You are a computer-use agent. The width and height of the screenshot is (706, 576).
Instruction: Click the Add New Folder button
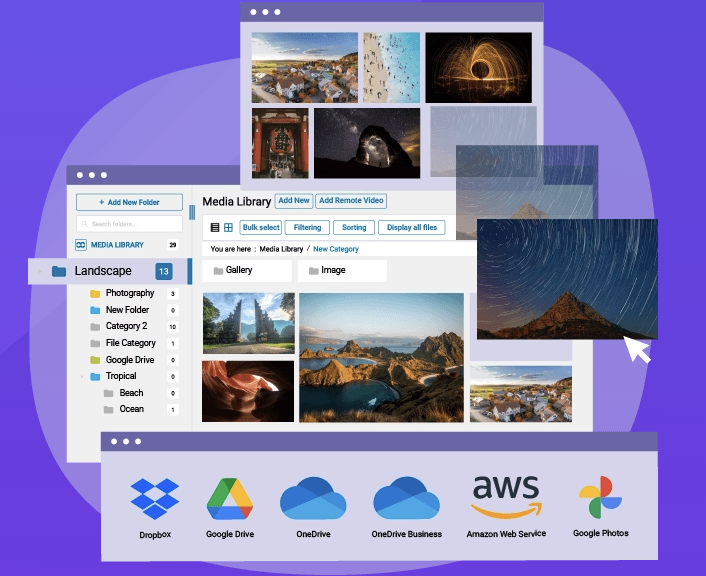coord(129,202)
